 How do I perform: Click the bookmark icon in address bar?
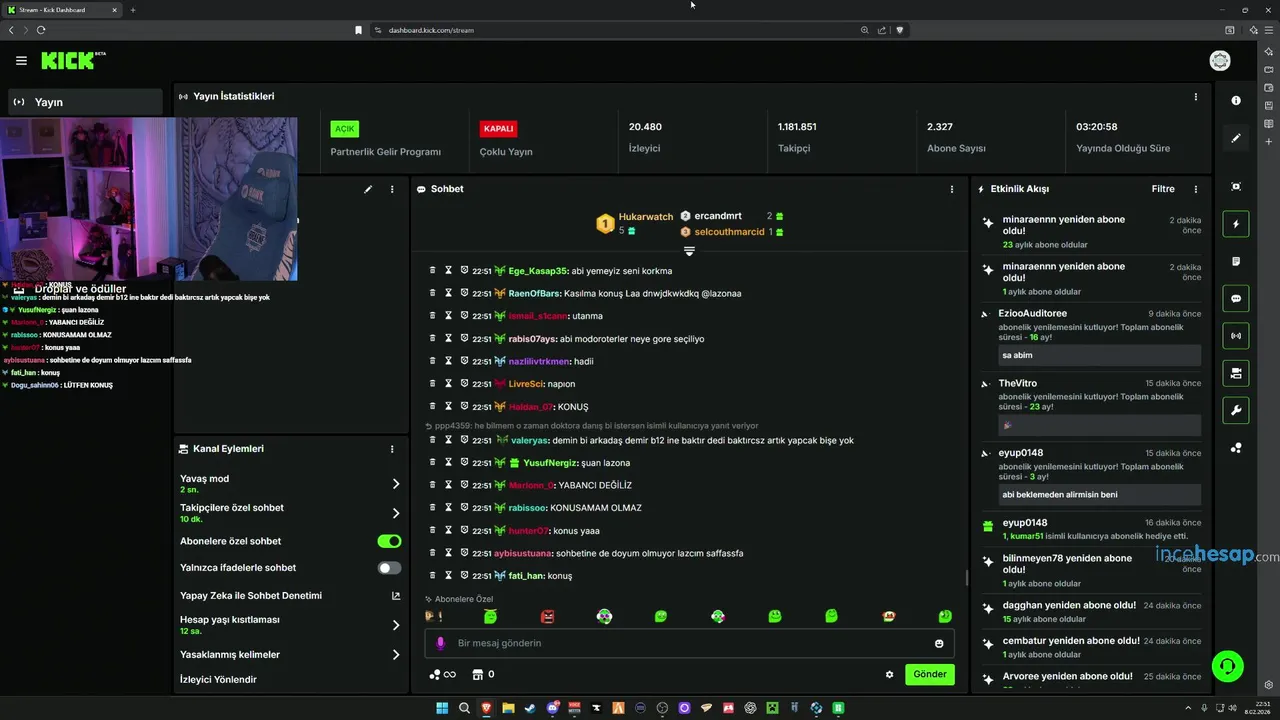(x=359, y=30)
